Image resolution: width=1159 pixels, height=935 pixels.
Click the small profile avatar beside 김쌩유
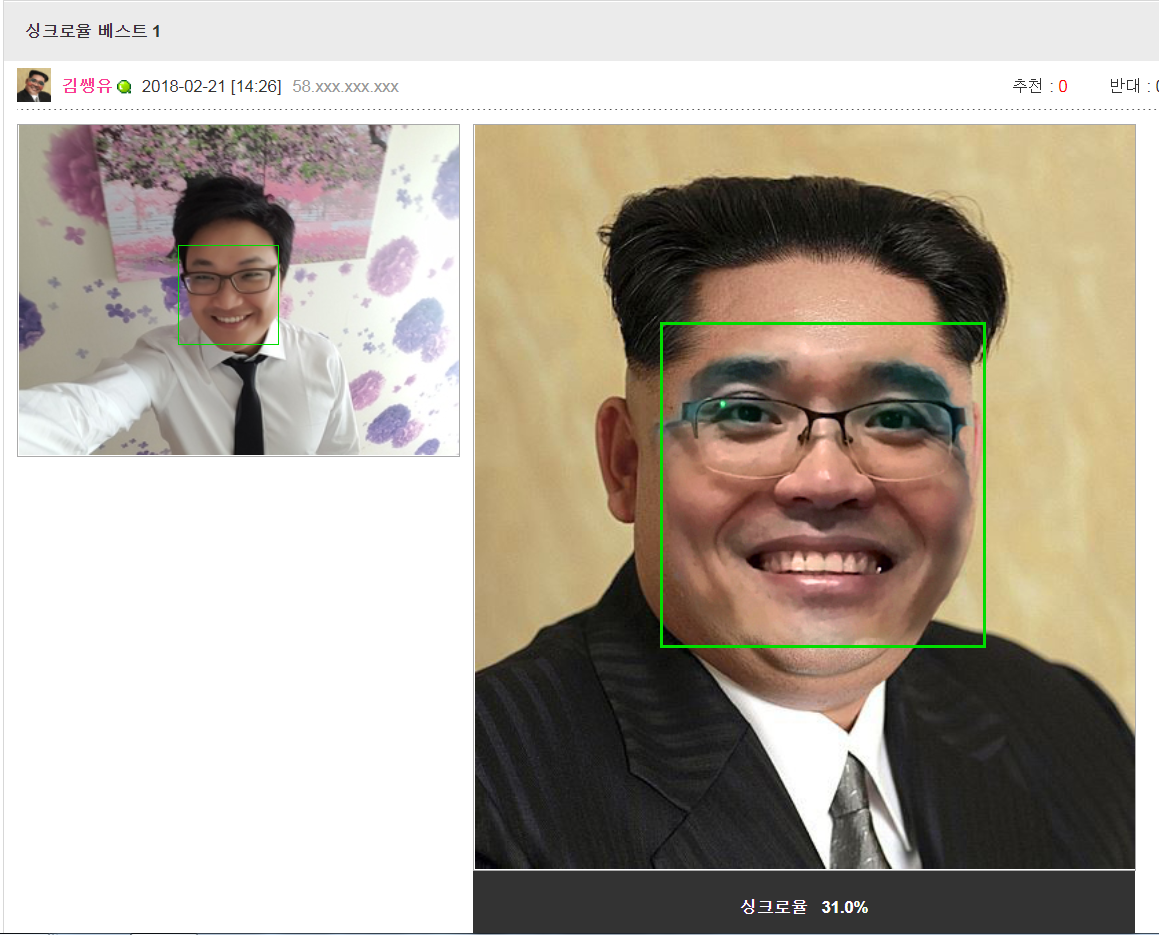pyautogui.click(x=34, y=86)
